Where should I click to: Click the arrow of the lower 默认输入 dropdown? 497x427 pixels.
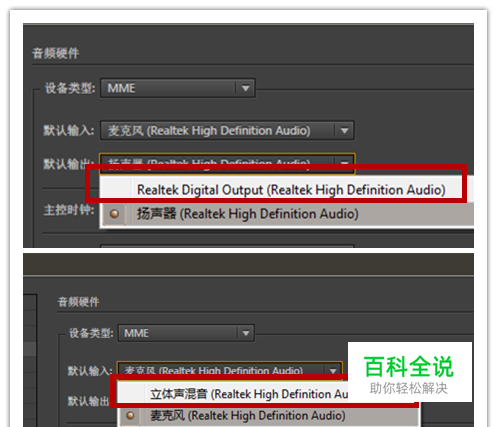coord(333,370)
